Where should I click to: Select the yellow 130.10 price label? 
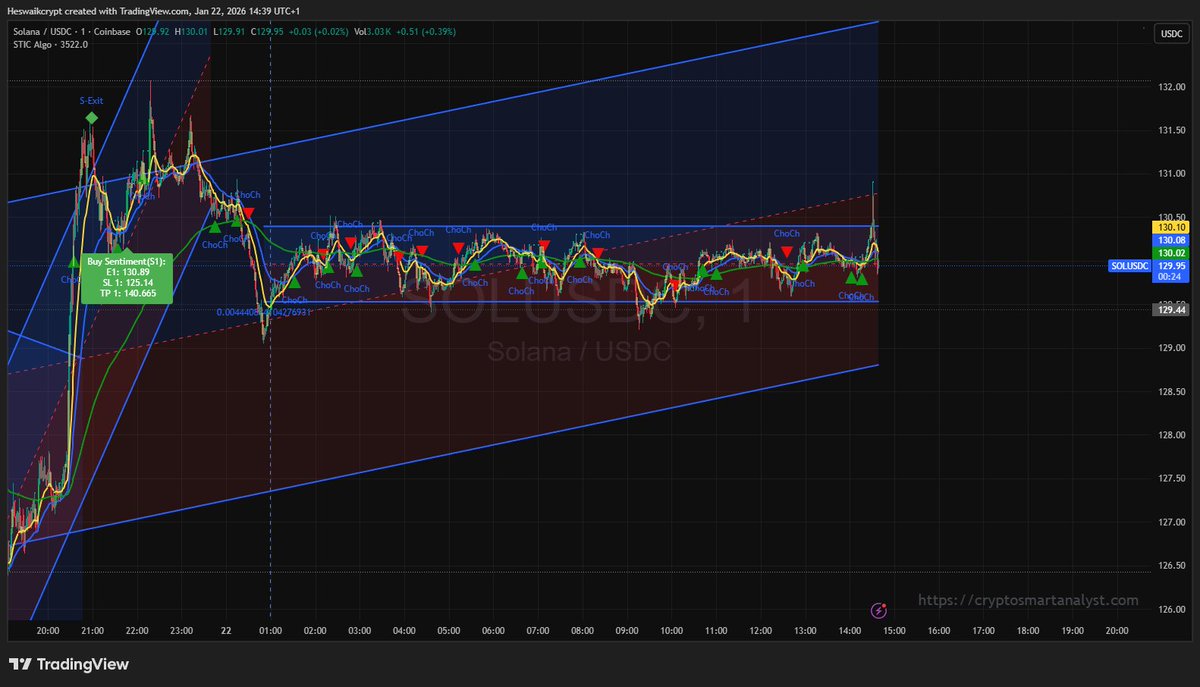(1170, 228)
